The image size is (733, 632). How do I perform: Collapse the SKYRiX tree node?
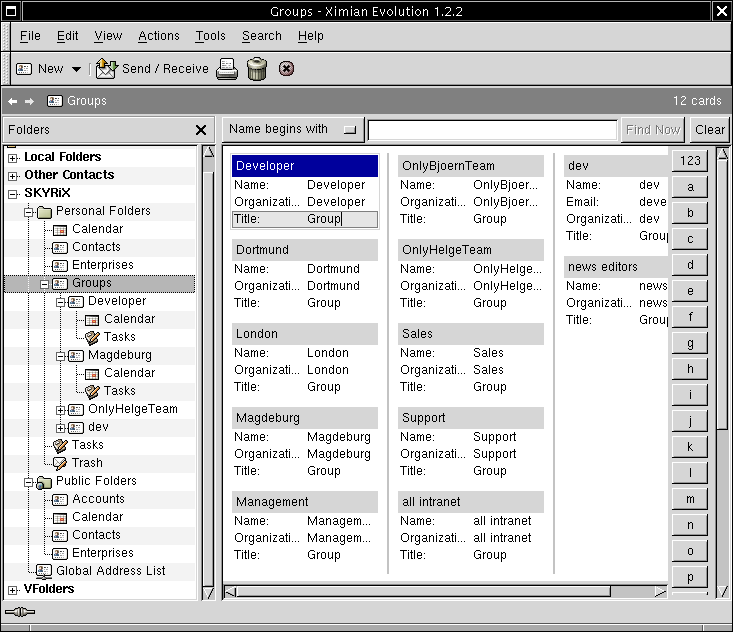[x=13, y=194]
